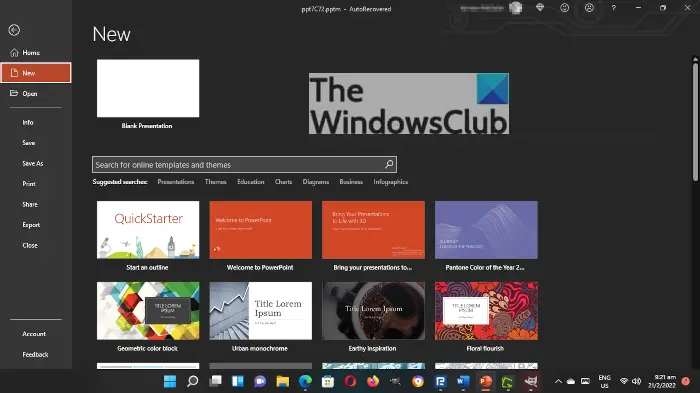The height and width of the screenshot is (393, 700).
Task: Launch Firefox from the taskbar
Action: (x=373, y=381)
